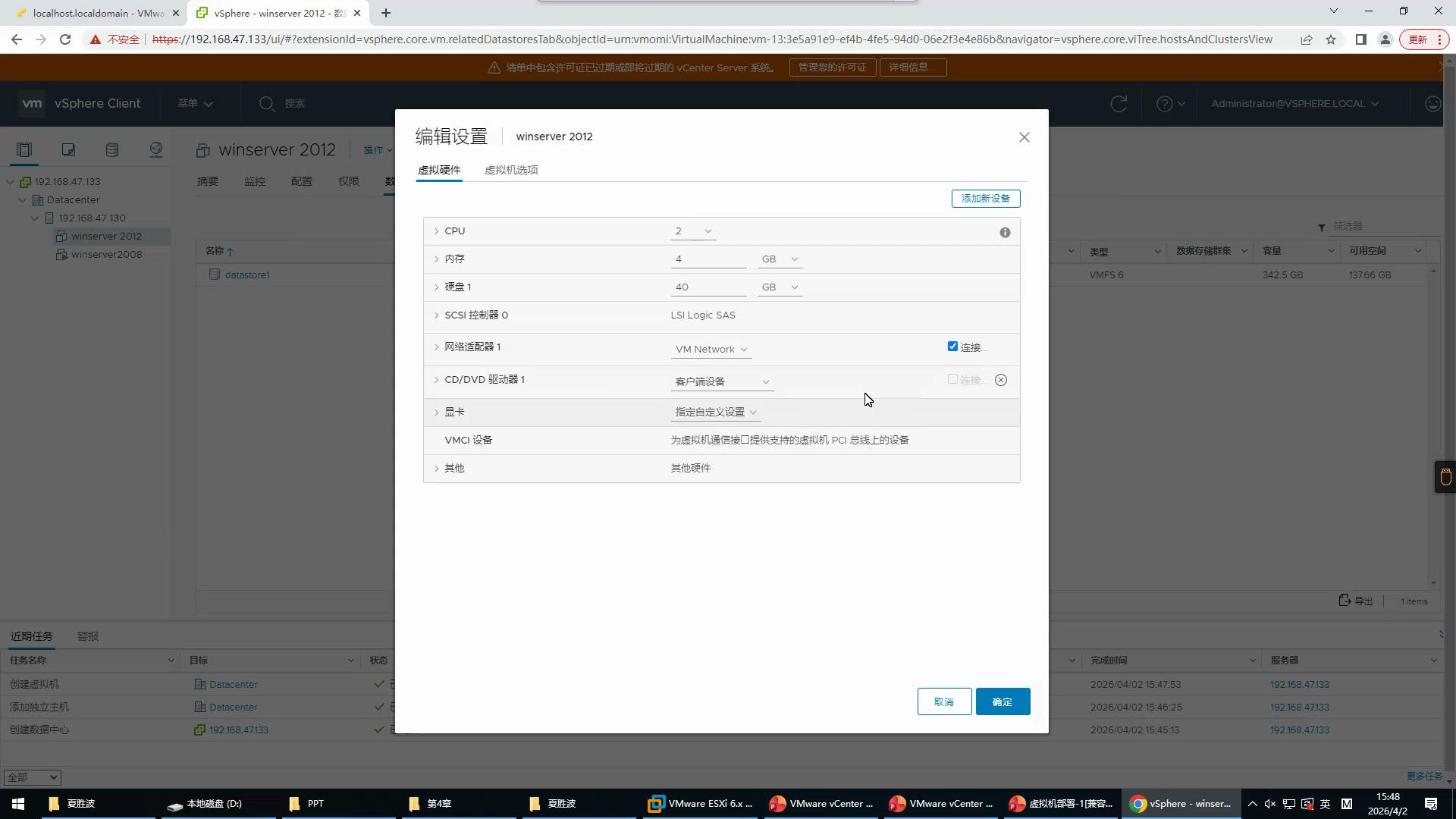Click the add new device button

tap(985, 199)
